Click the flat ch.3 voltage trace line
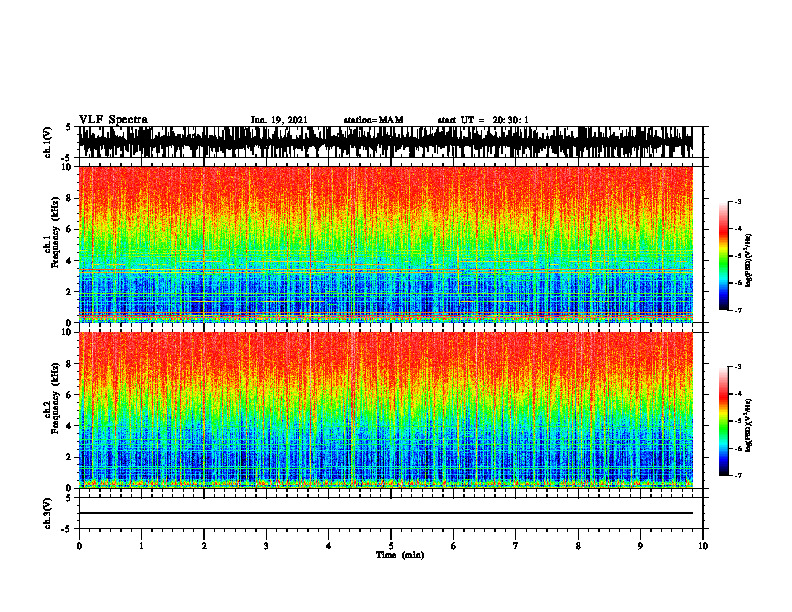The image size is (792, 612). click(x=385, y=513)
